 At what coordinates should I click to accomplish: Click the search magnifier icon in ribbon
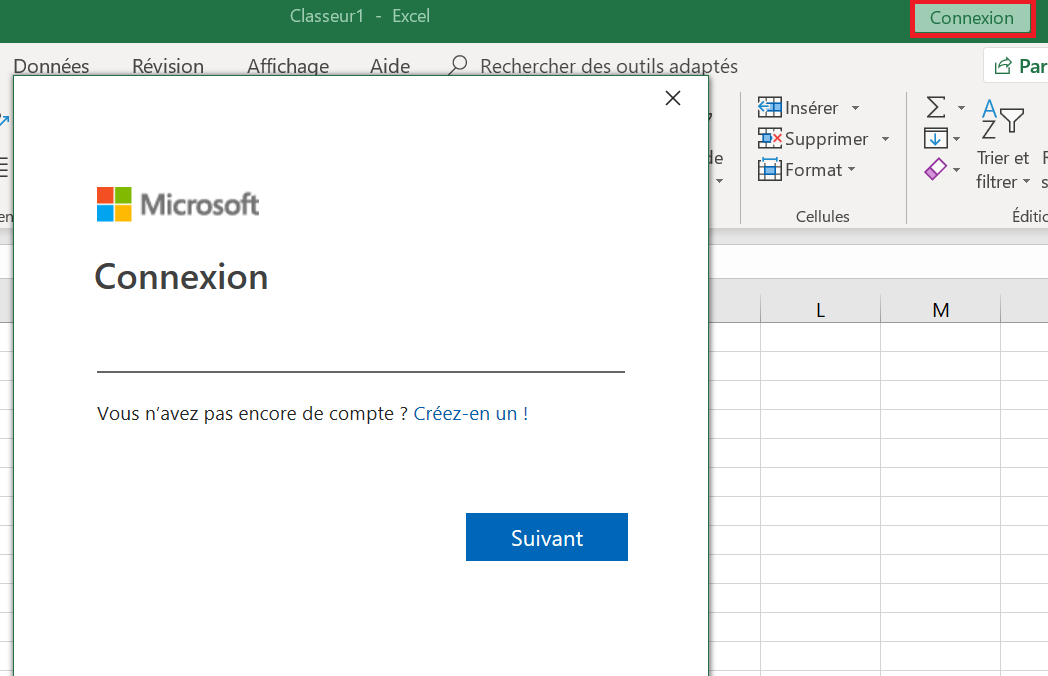click(x=458, y=66)
